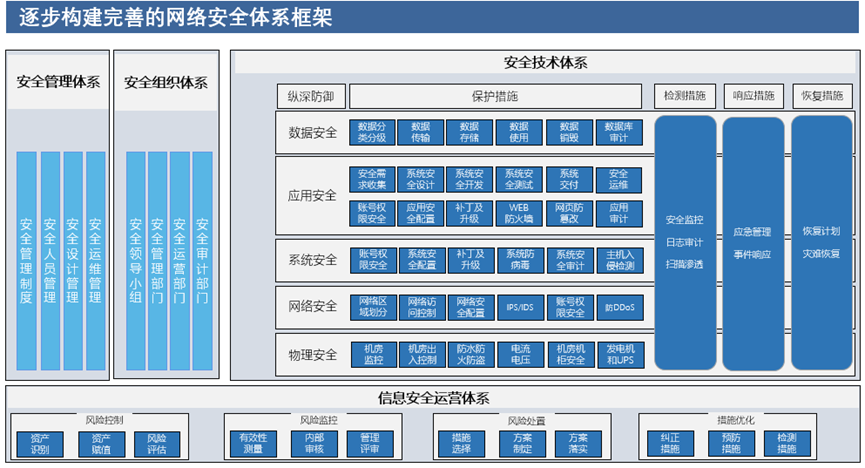Select the 网页防篡改 block
865x468 pixels.
pyautogui.click(x=569, y=212)
